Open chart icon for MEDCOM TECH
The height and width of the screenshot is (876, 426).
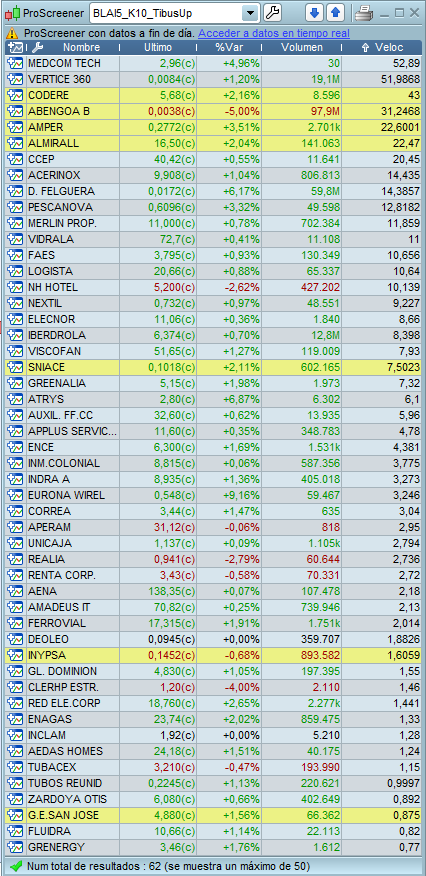tap(14, 63)
